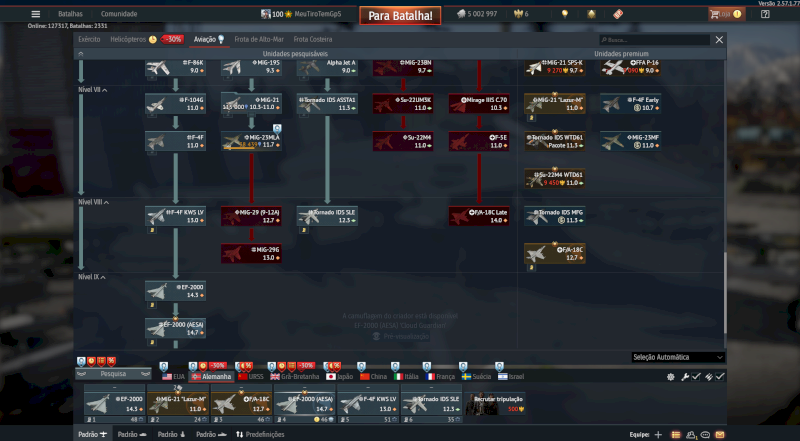
Task: Select the MiG-23MLA in research tree
Action: (252, 141)
